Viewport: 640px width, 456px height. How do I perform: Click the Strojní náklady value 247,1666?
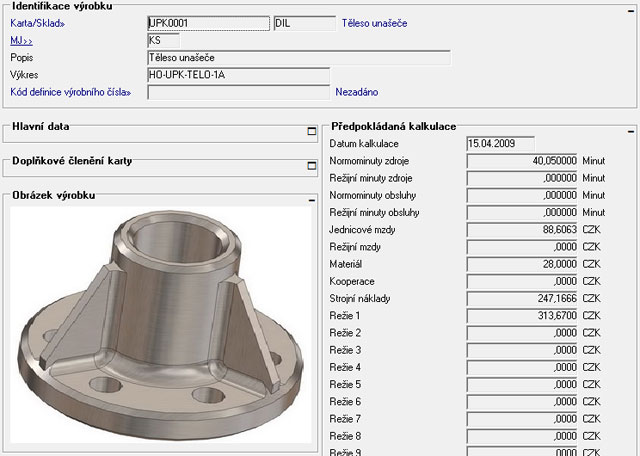(522, 298)
